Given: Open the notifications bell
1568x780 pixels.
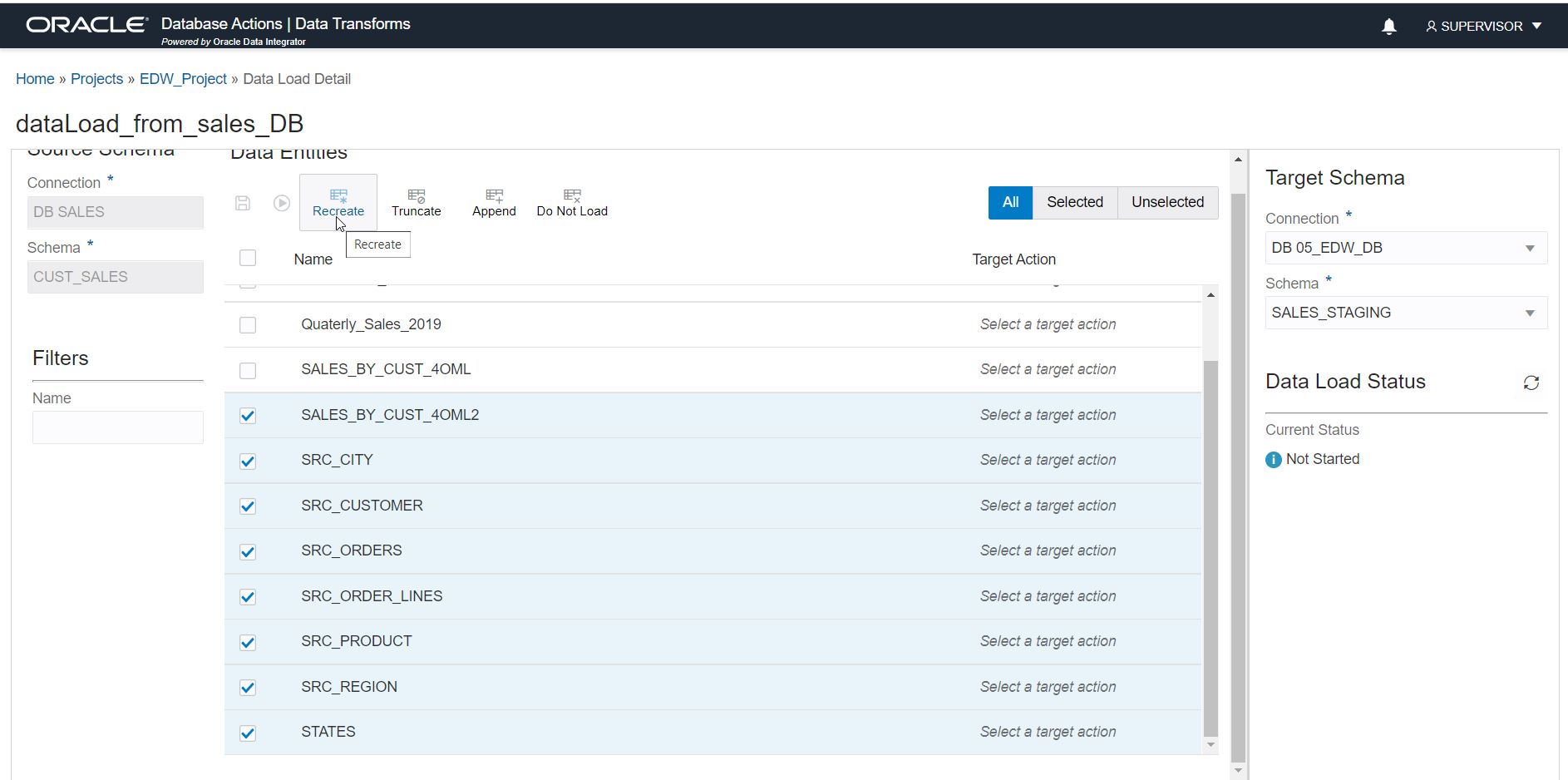Looking at the screenshot, I should (x=1388, y=27).
